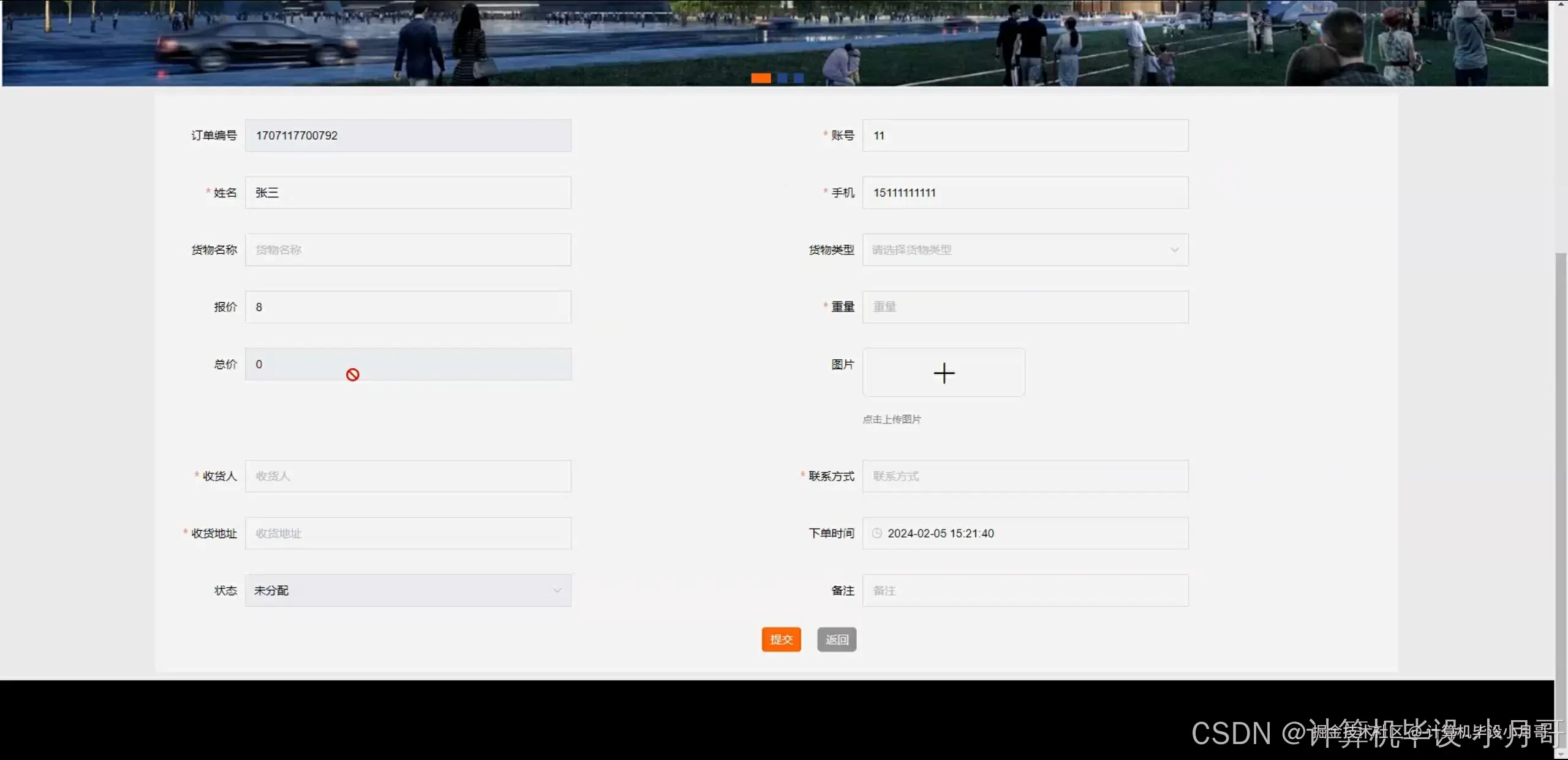Select the second blue carousel indicator
This screenshot has width=1568, height=760.
pos(782,78)
